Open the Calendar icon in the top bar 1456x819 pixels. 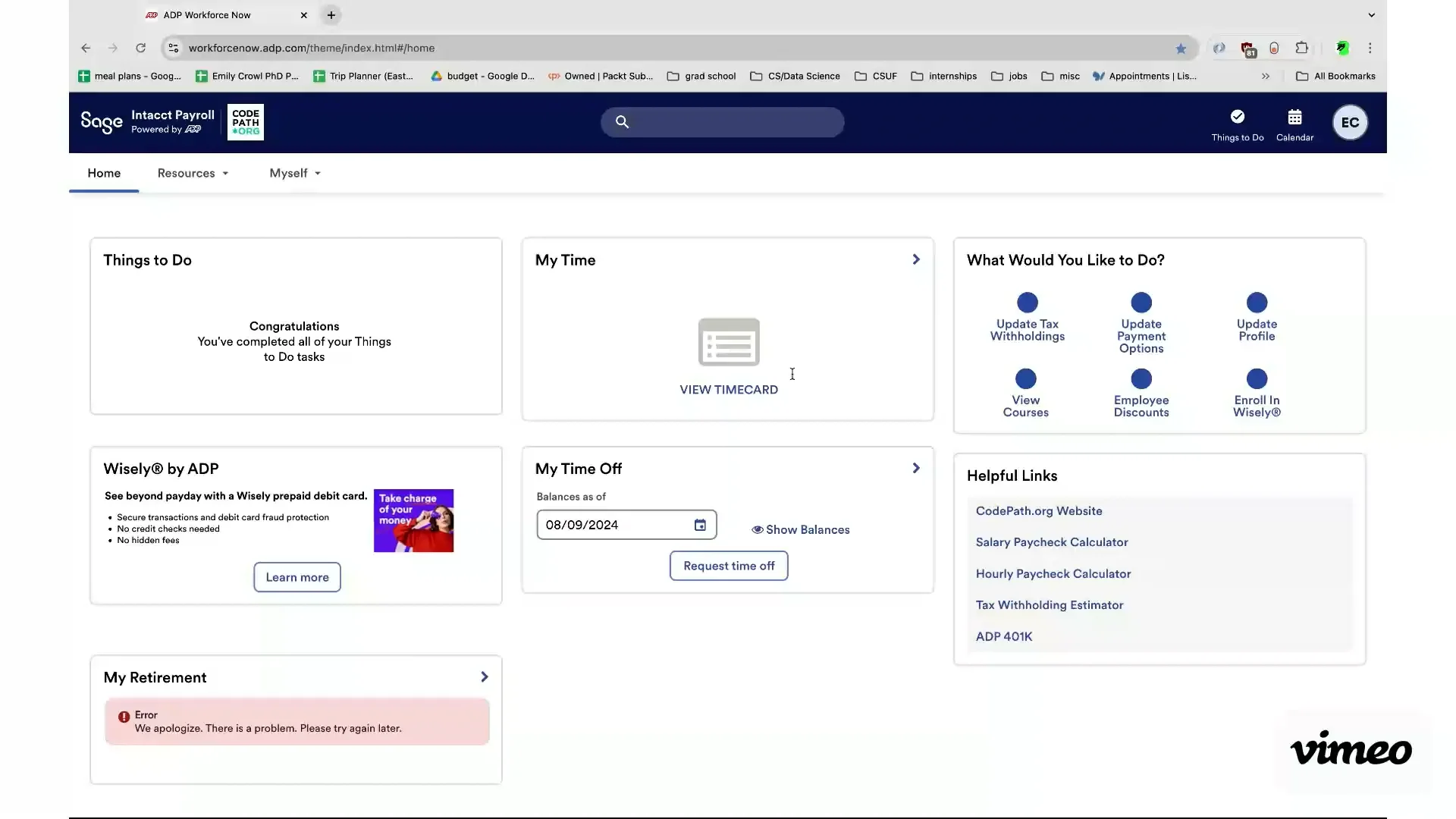coord(1294,122)
